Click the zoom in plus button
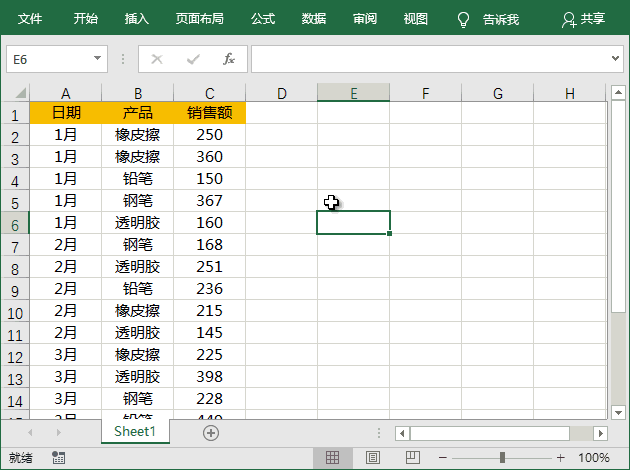Viewport: 630px width, 470px height. coord(560,458)
